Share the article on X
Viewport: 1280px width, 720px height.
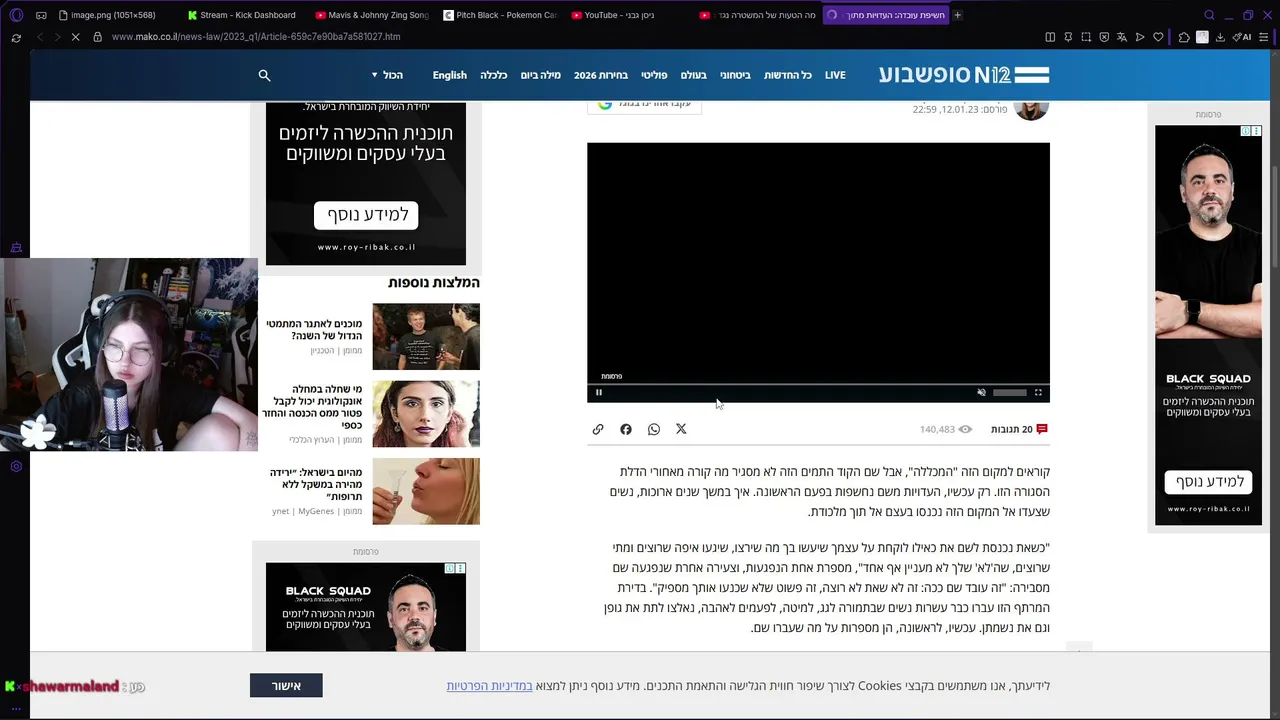pyautogui.click(x=681, y=429)
